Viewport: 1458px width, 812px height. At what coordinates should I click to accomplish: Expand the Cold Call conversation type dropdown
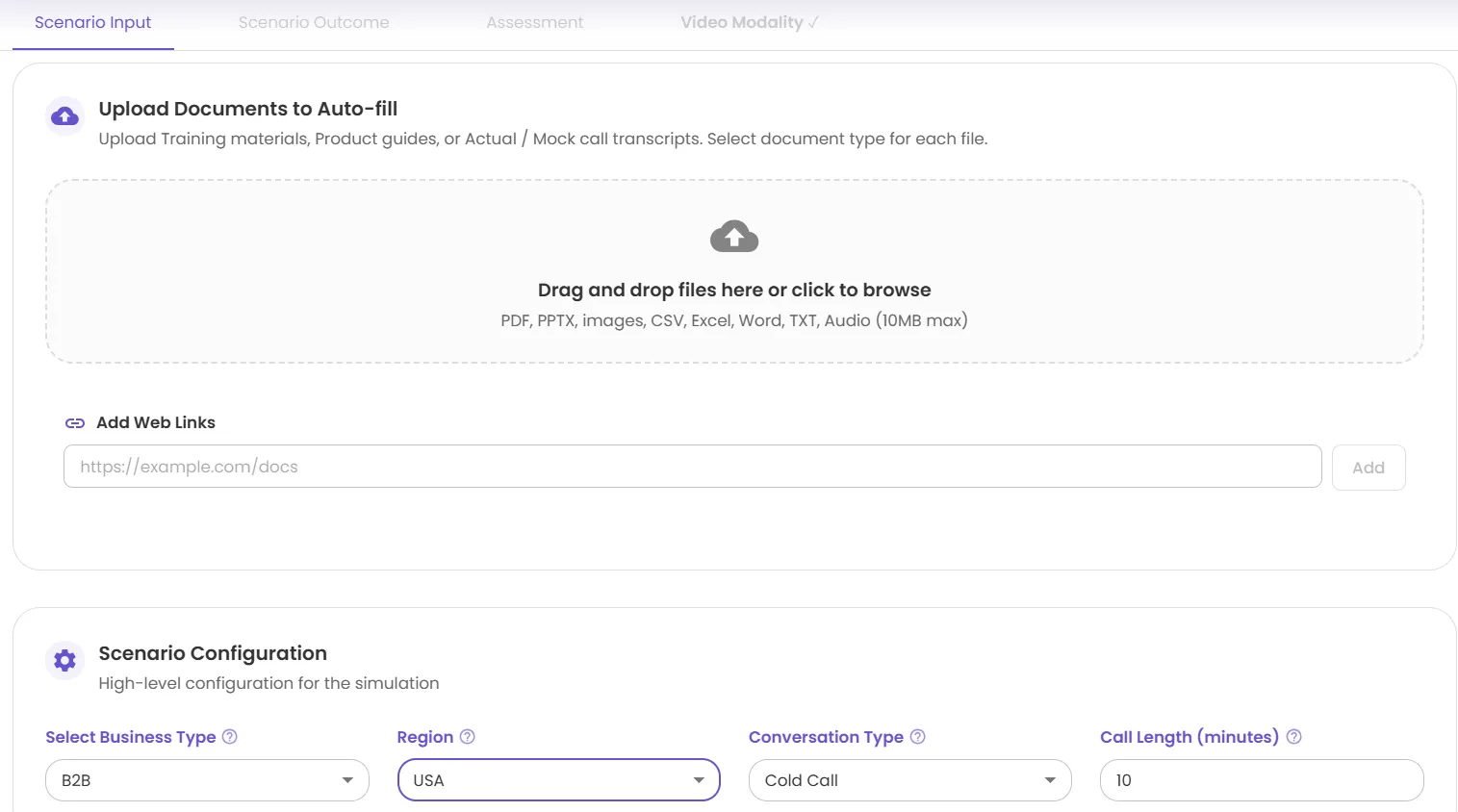click(x=909, y=780)
